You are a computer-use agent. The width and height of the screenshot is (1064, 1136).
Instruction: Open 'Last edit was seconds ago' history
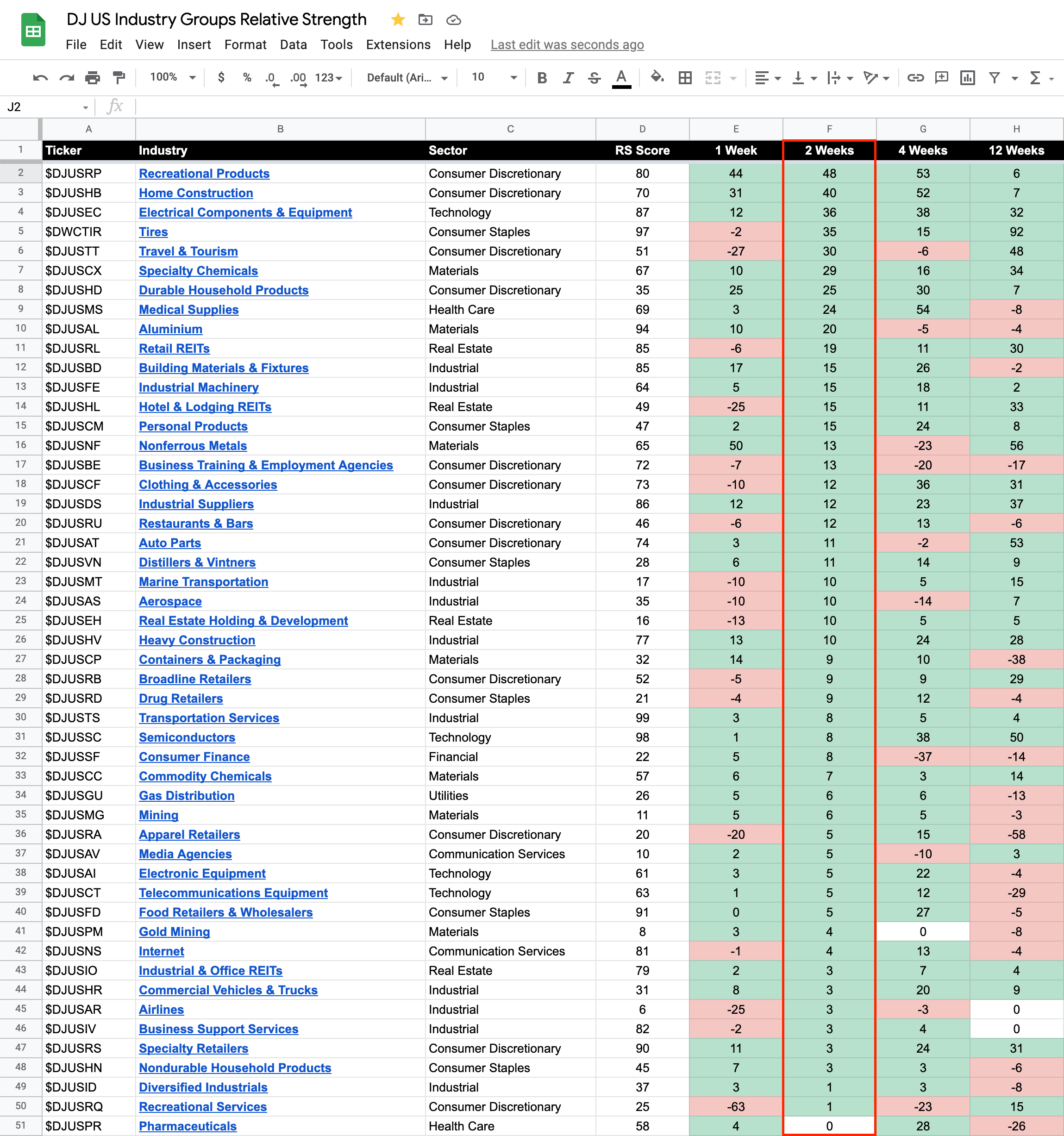[x=567, y=44]
